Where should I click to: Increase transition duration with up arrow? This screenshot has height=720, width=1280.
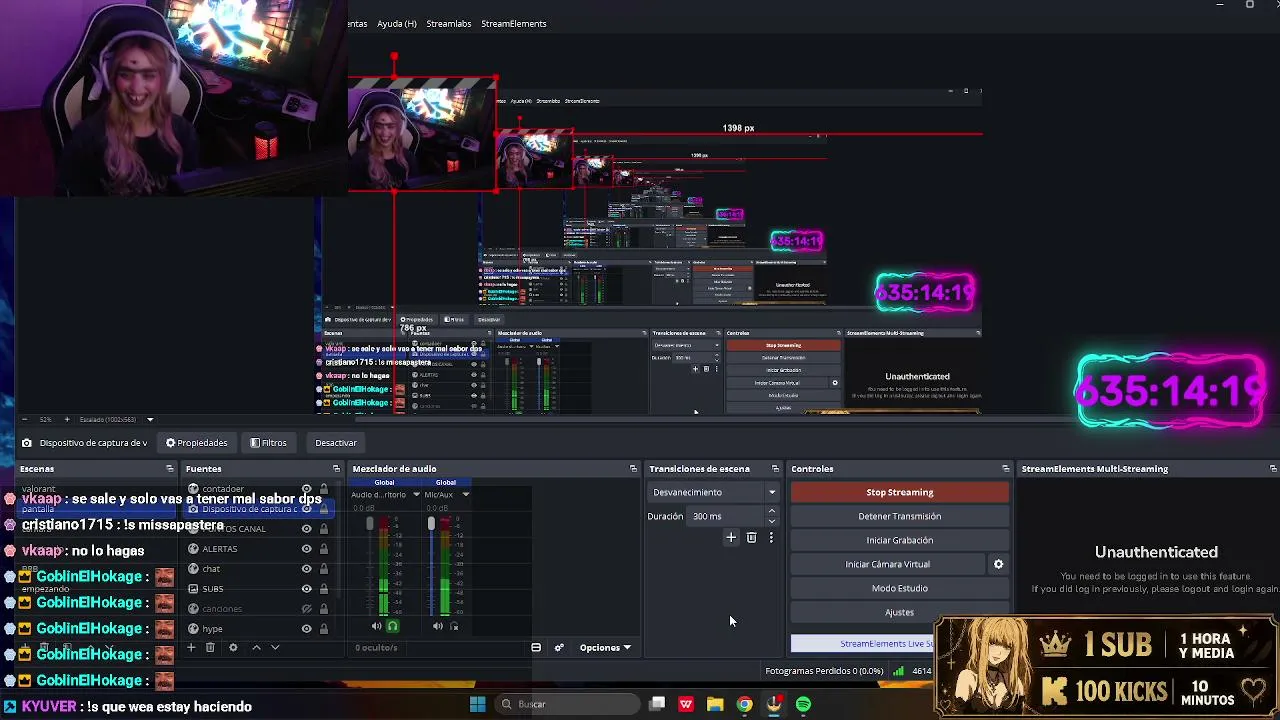click(x=771, y=511)
